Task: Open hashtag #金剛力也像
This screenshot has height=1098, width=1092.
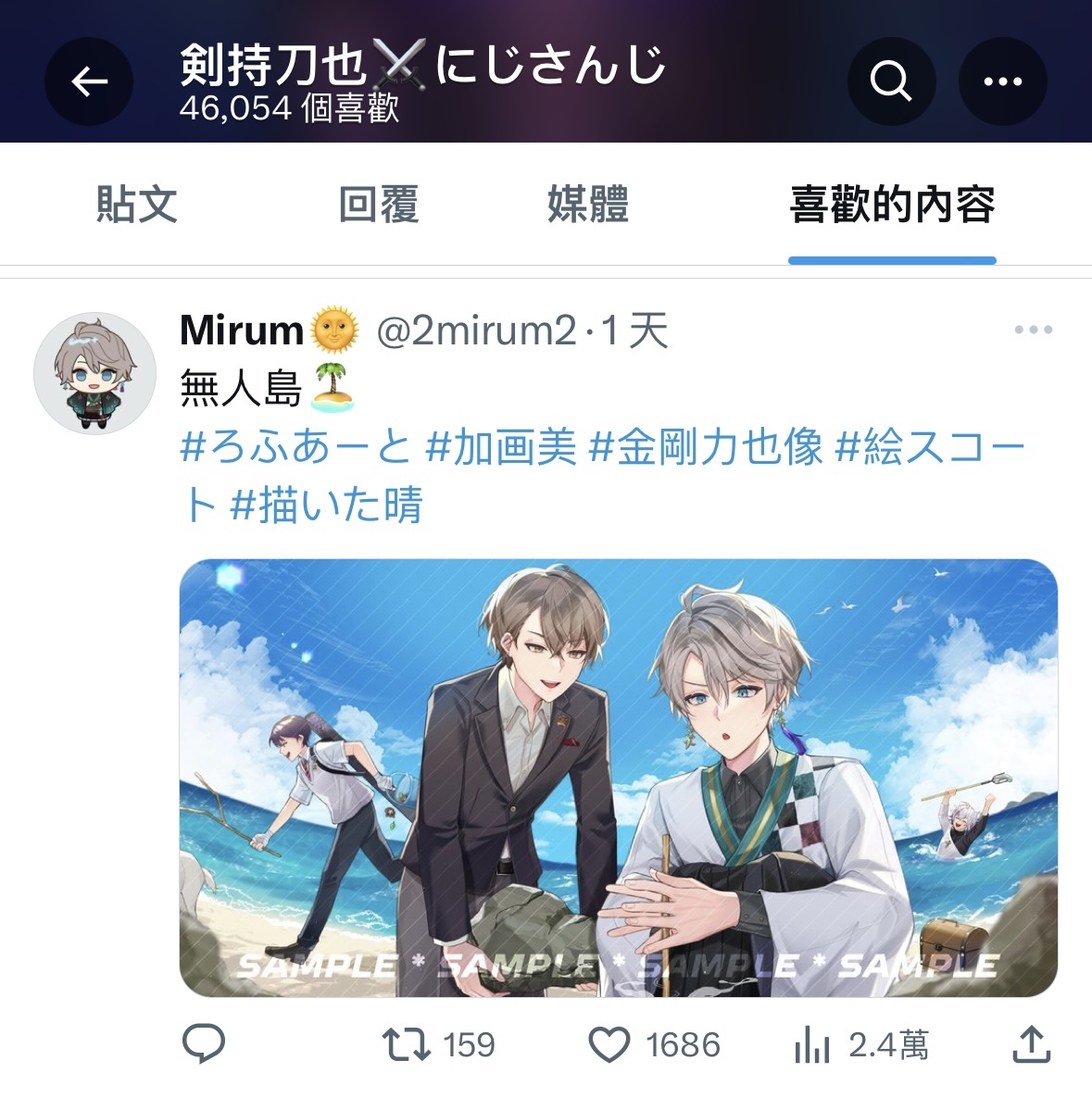Action: click(x=706, y=447)
